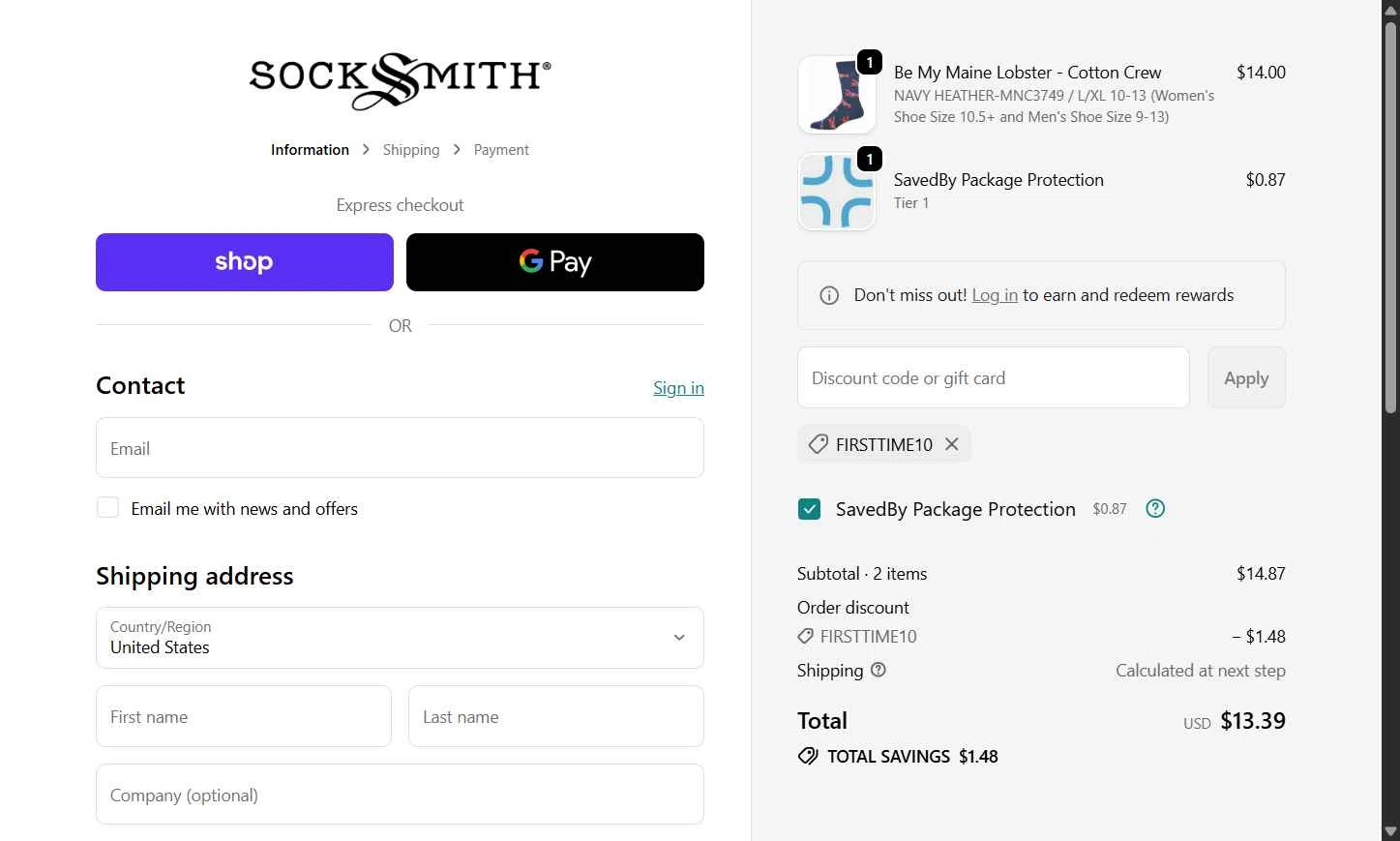Click quantity badge on SavedBy item
The image size is (1400, 841).
pos(870,159)
